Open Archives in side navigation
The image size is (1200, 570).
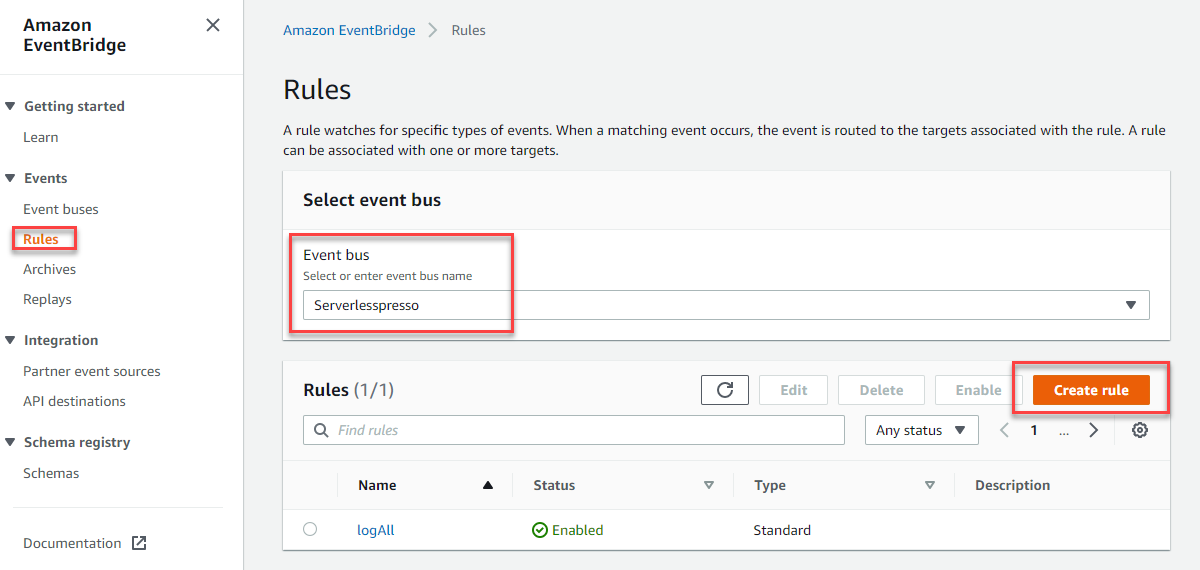[50, 269]
